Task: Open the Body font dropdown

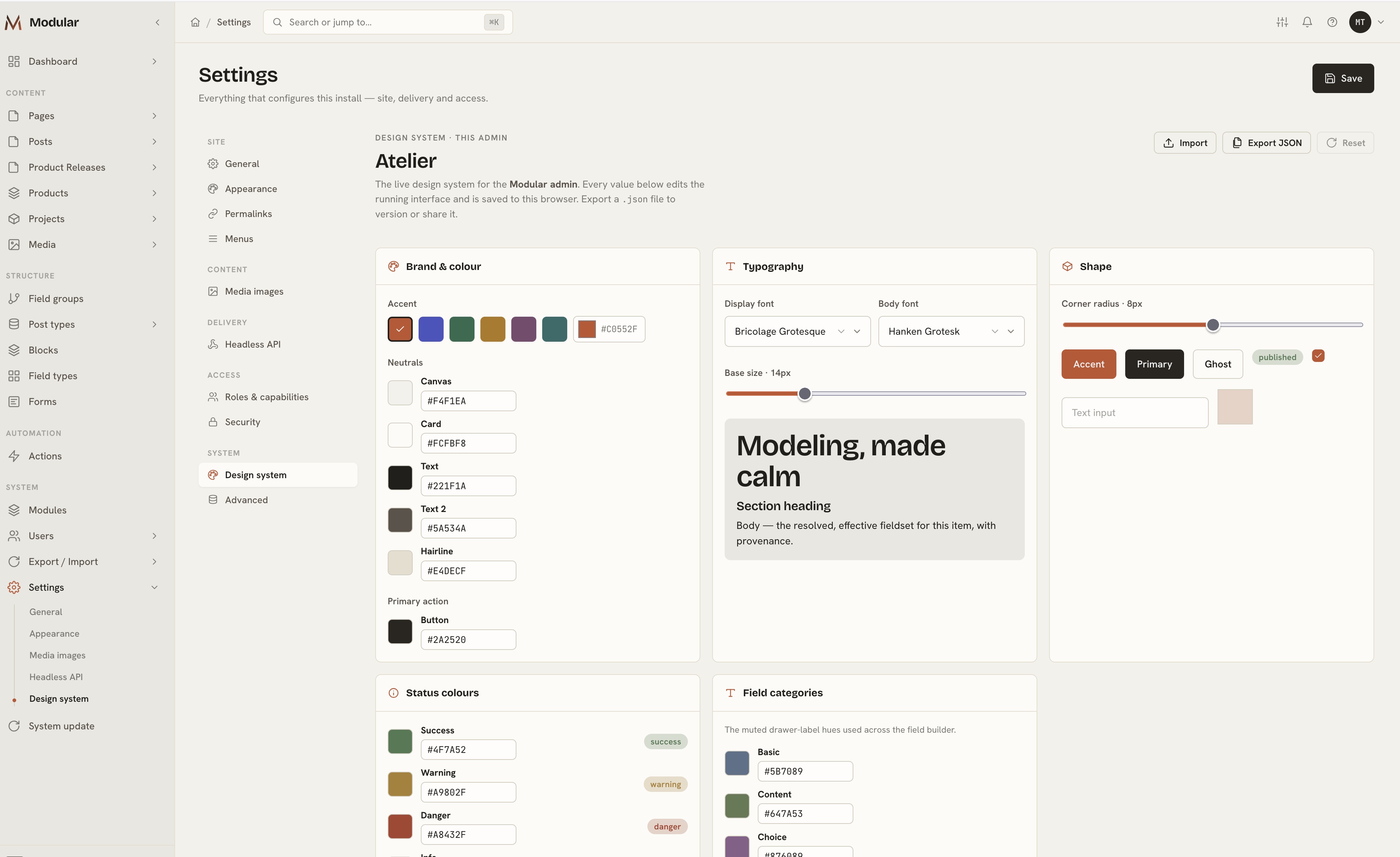Action: [x=951, y=331]
